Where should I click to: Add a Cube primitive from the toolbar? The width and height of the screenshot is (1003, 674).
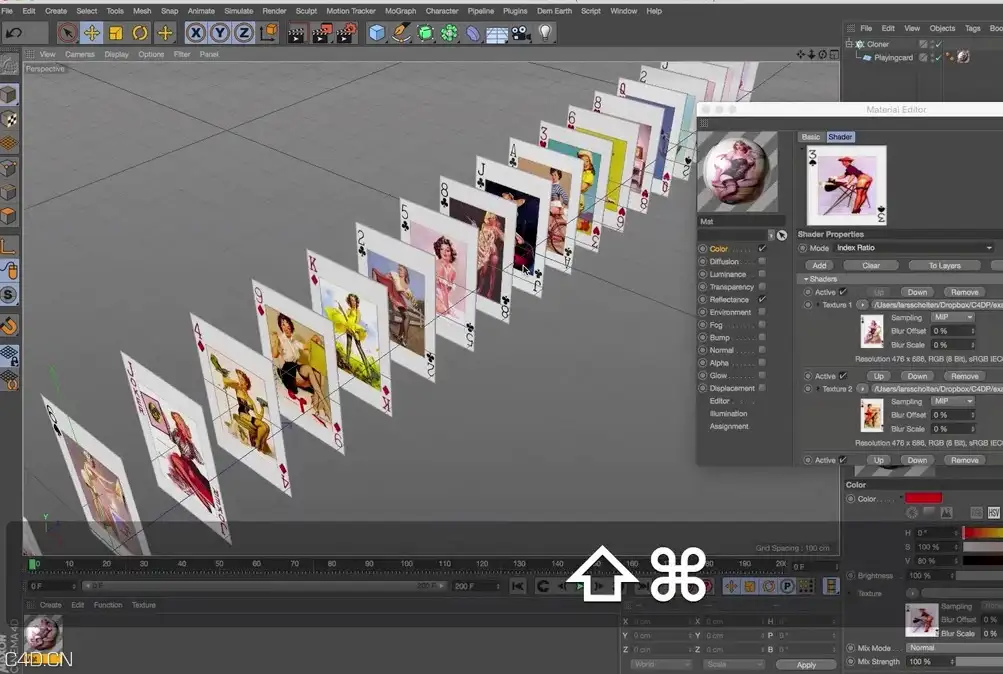[377, 33]
